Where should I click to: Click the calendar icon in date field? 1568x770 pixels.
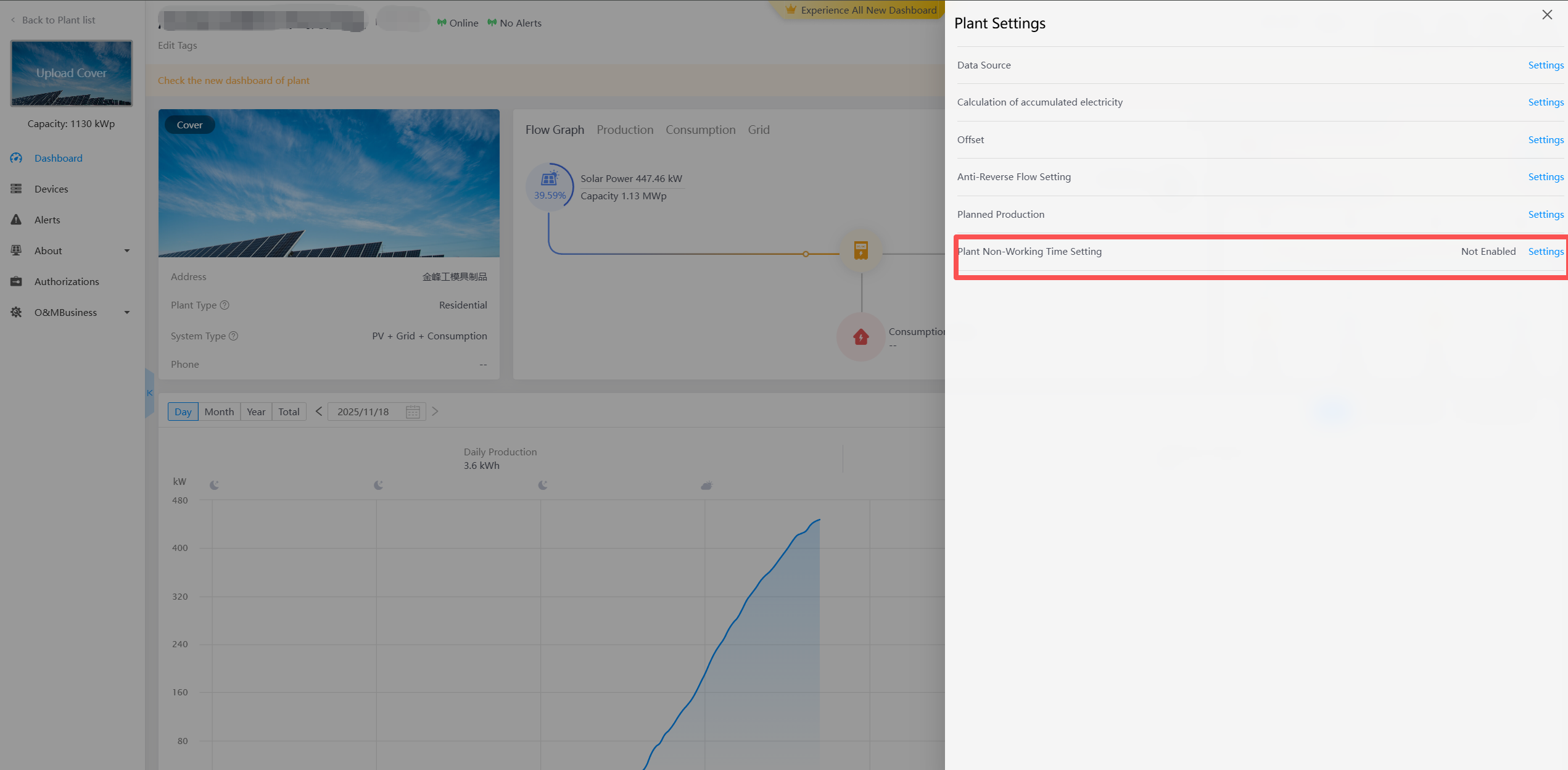coord(413,412)
